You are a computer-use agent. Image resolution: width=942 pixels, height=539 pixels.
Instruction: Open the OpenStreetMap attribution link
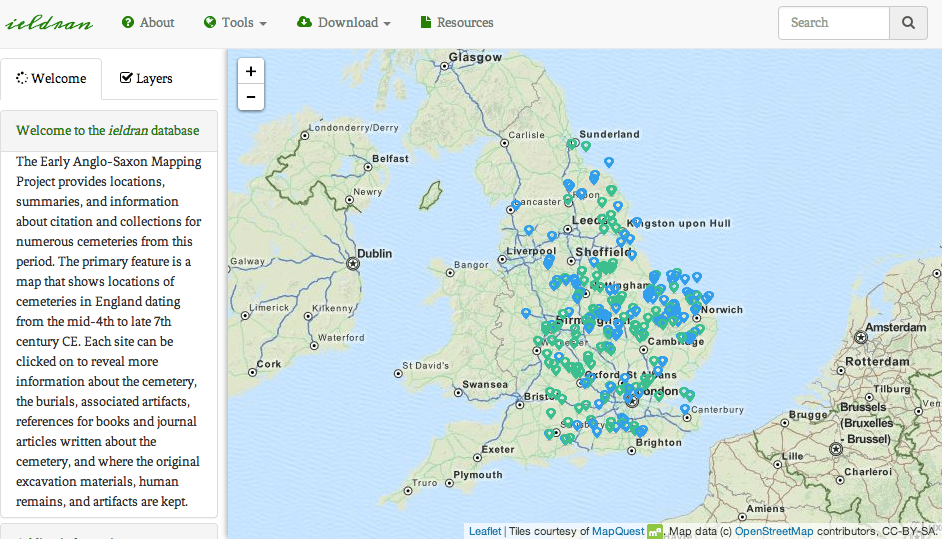(x=773, y=531)
